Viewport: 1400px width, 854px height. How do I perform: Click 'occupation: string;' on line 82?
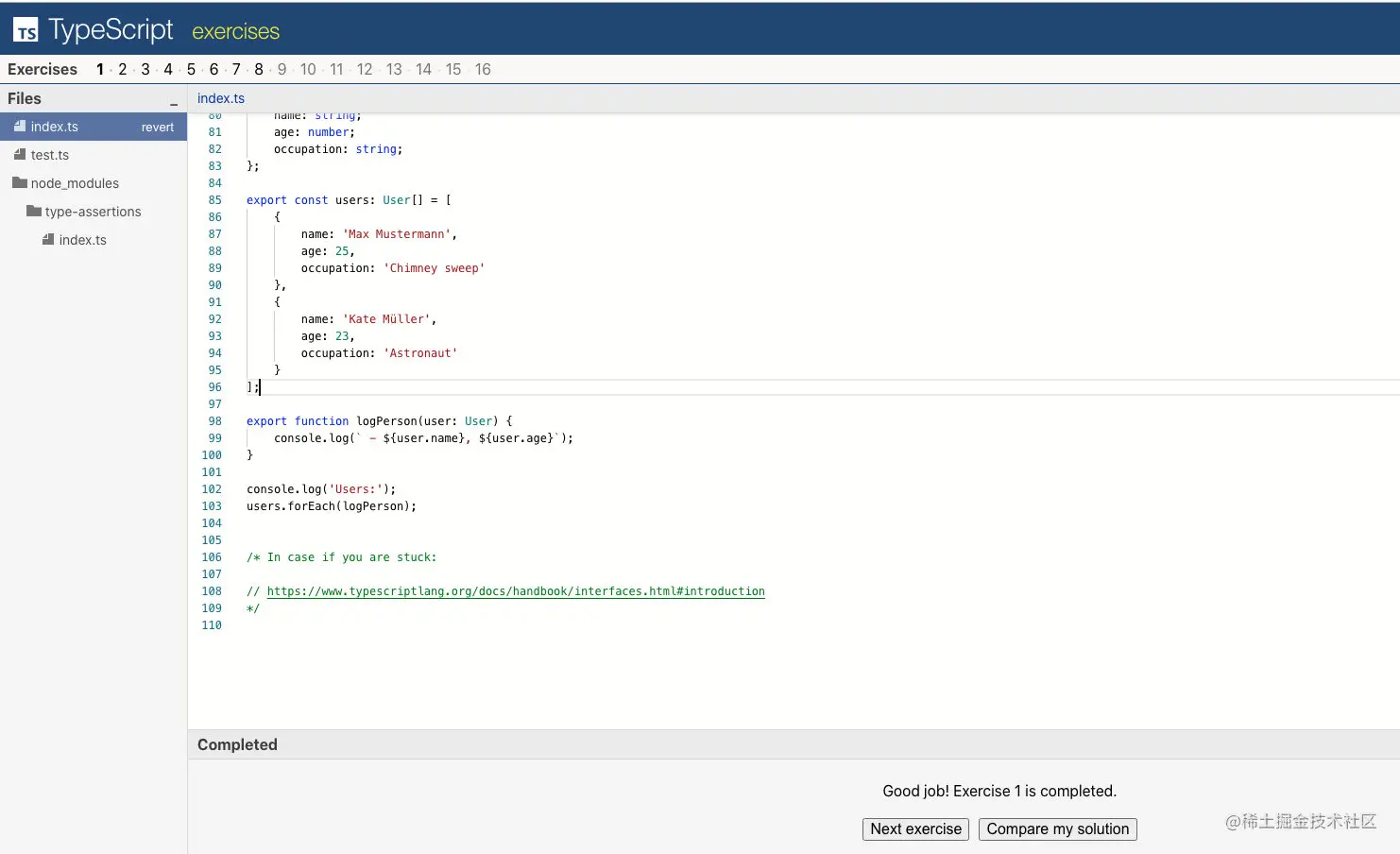[338, 149]
